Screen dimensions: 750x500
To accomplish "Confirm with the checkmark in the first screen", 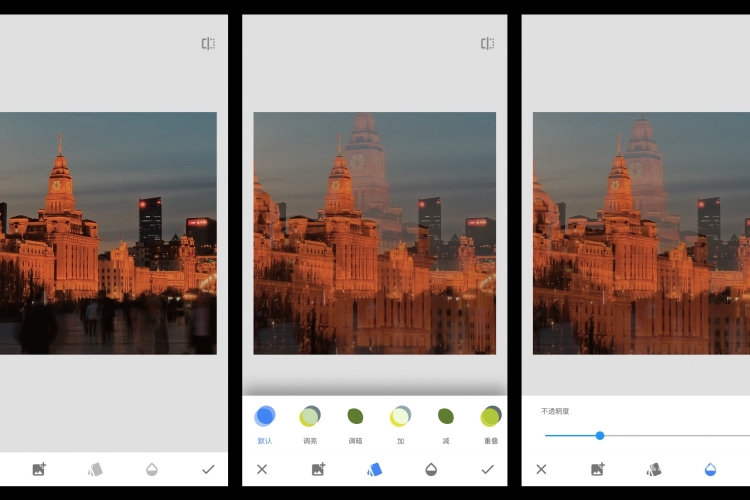I will (208, 469).
